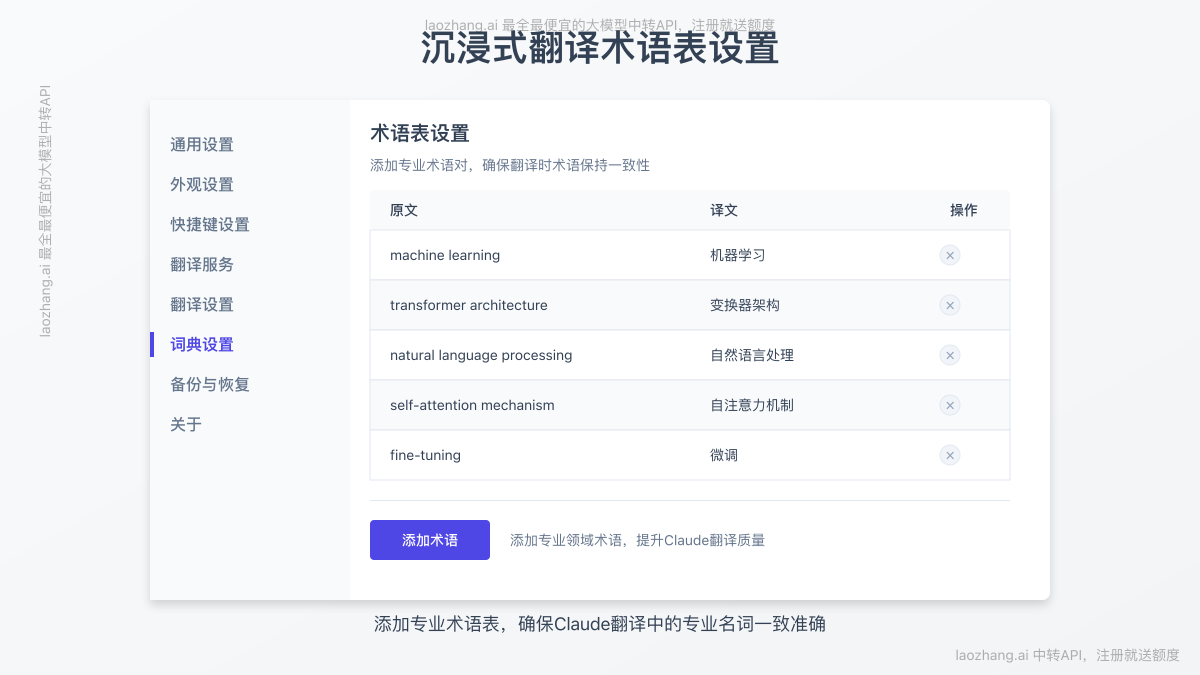
Task: Delete the natural language processing entry
Action: [x=950, y=355]
